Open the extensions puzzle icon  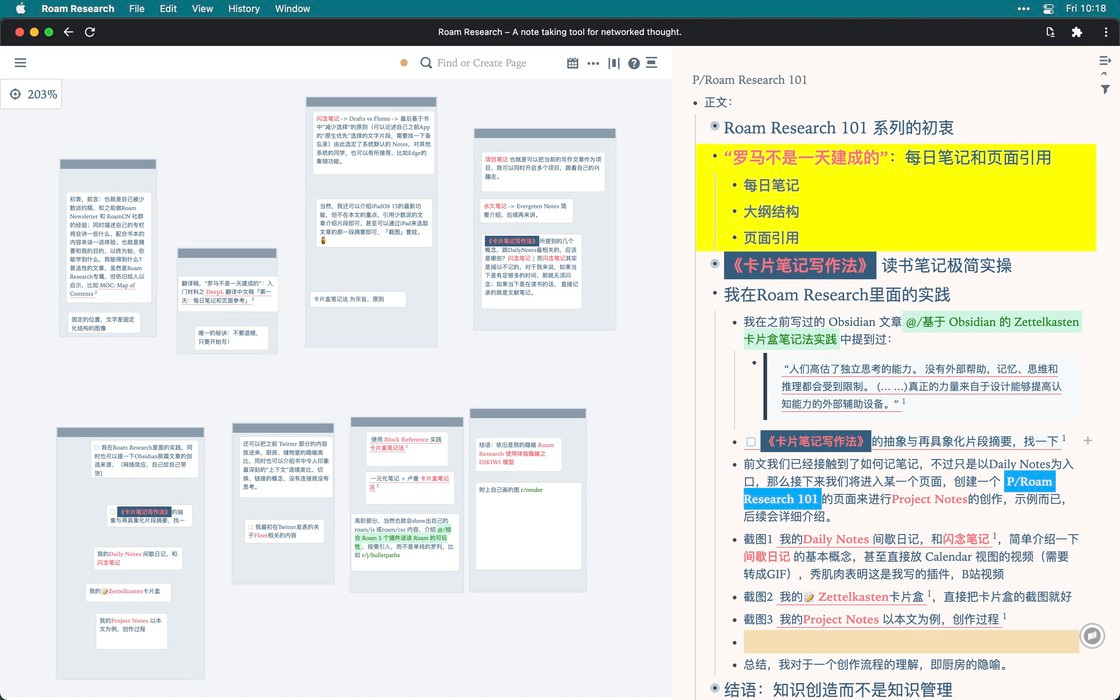point(1076,31)
